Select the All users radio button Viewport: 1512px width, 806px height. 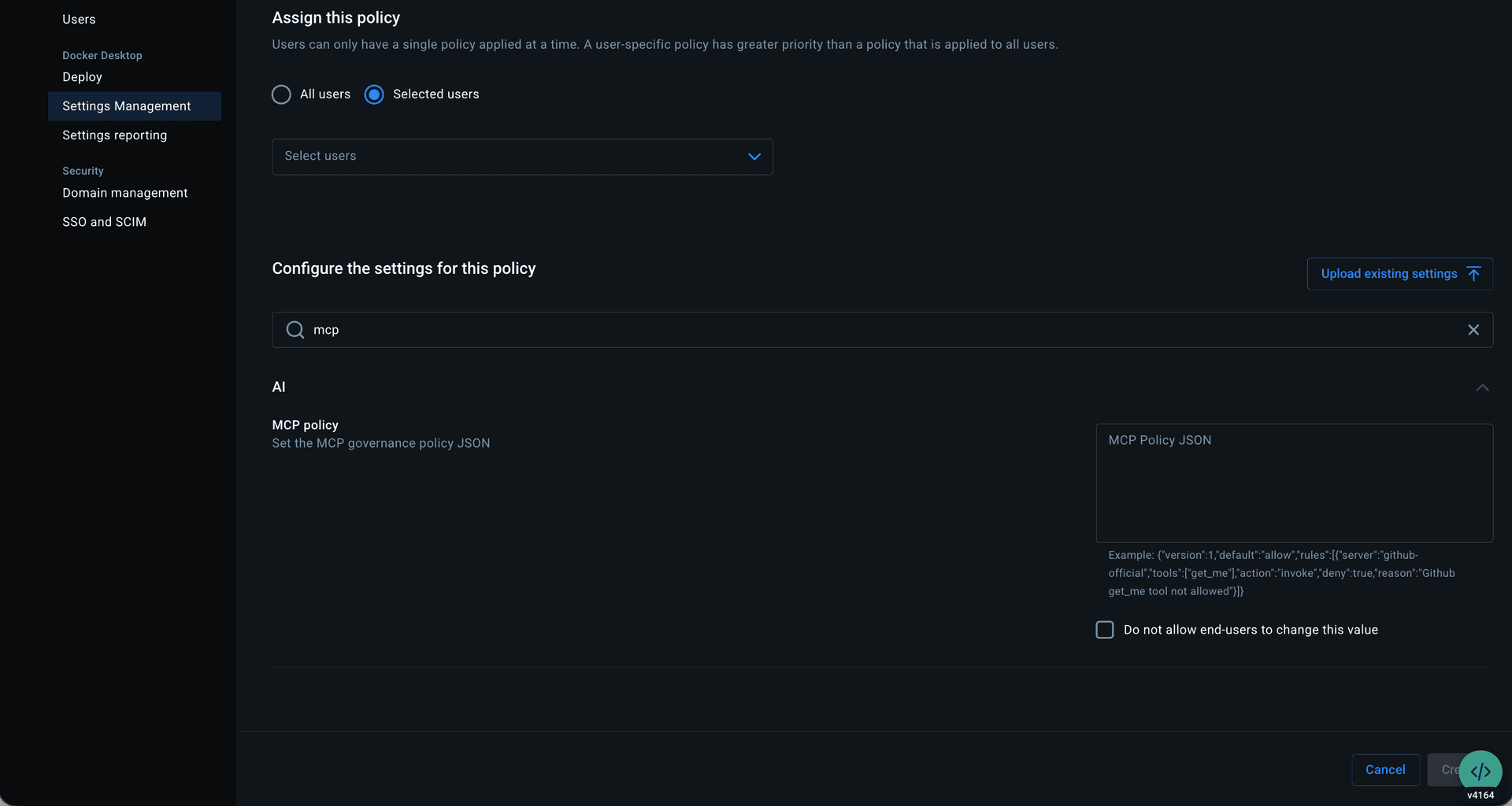coord(281,94)
